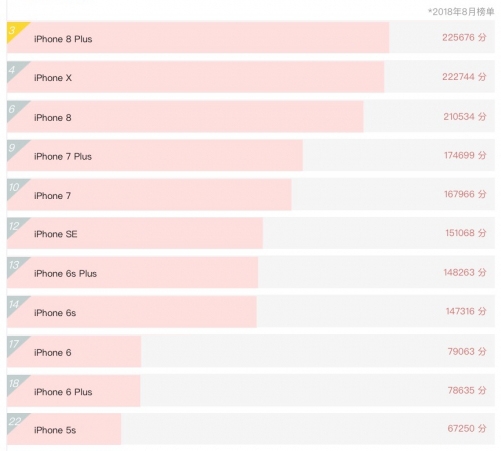Click the grey rank 4 badge
Screen dimensions: 501x451
[15, 70]
